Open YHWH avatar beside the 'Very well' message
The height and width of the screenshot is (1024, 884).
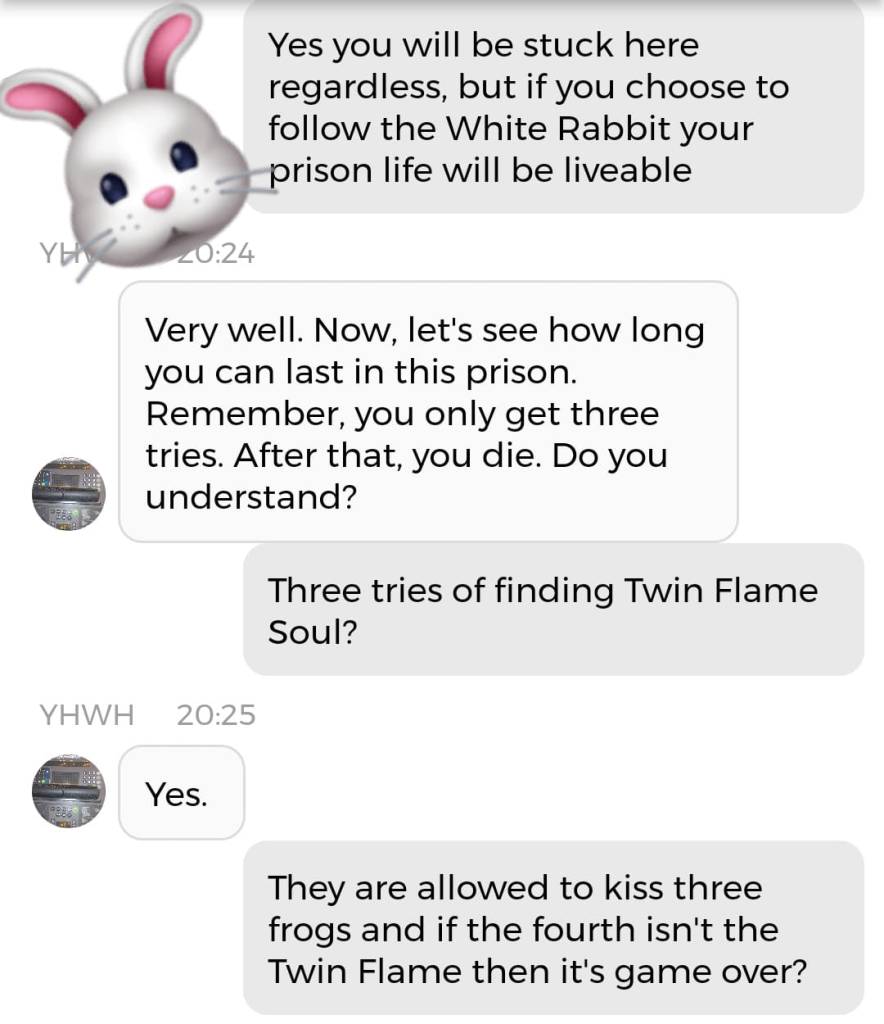pos(69,494)
